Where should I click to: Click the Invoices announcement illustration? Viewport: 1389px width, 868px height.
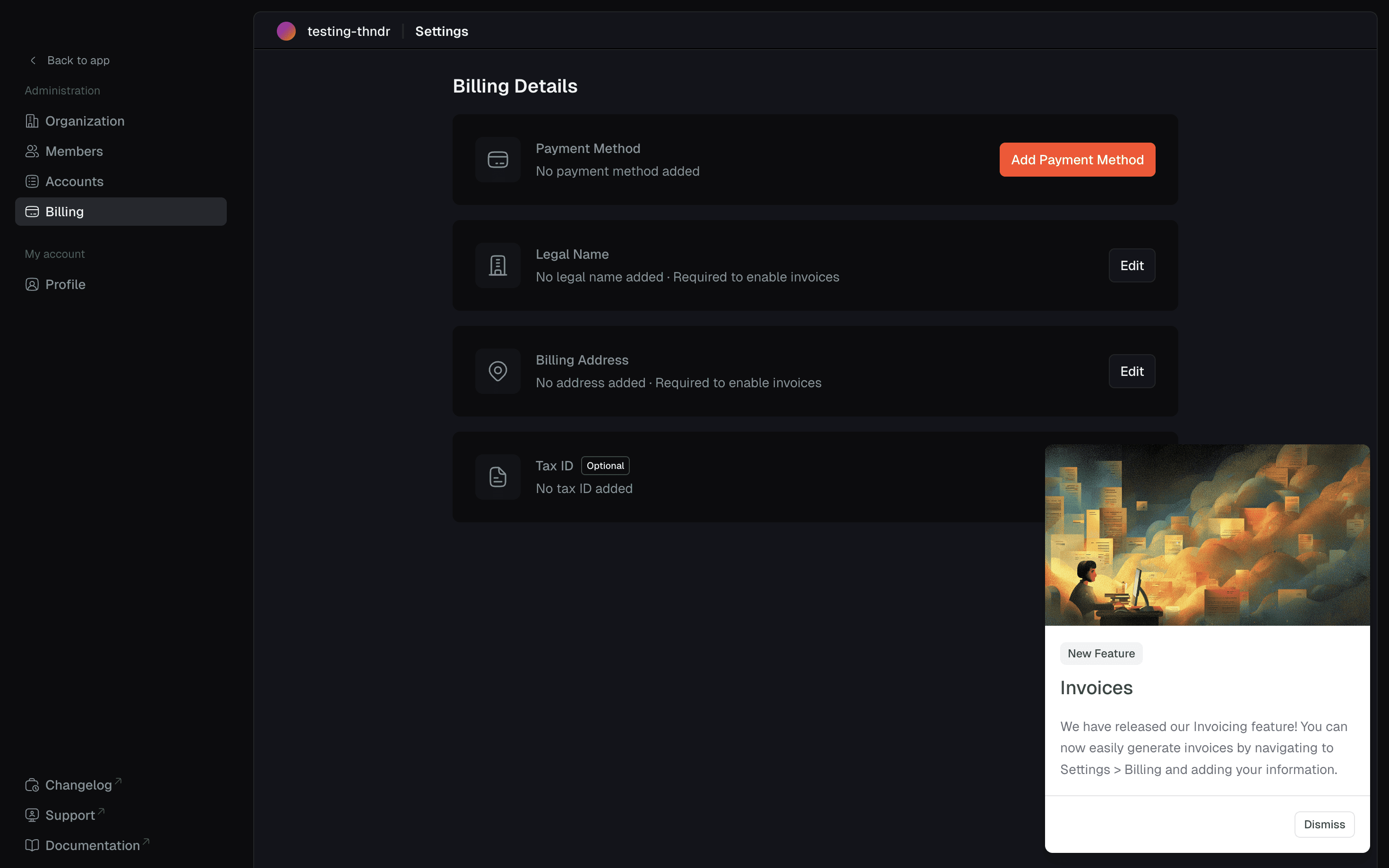[x=1207, y=535]
